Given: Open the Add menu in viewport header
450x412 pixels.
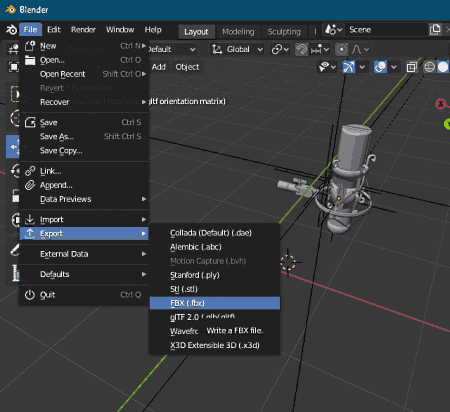Looking at the screenshot, I should coord(159,67).
